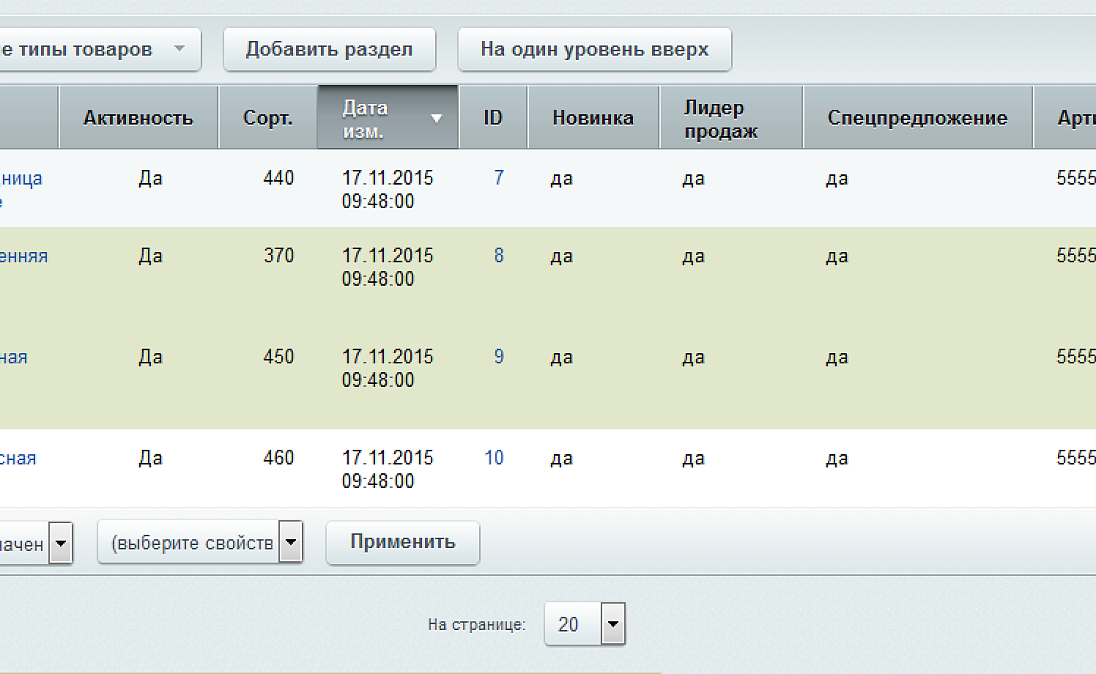Click the ID 9 link
The width and height of the screenshot is (1096, 674).
point(499,357)
